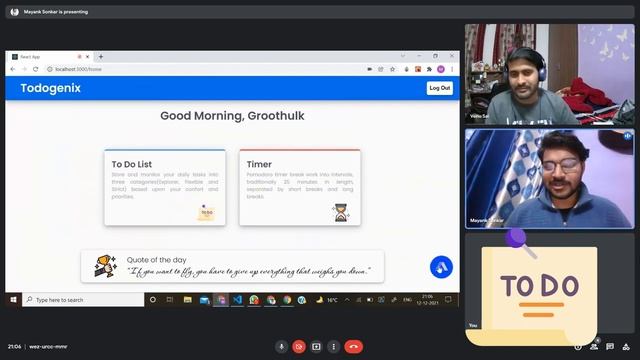
Task: Click the hourglass icon on Timer card
Action: (x=341, y=213)
